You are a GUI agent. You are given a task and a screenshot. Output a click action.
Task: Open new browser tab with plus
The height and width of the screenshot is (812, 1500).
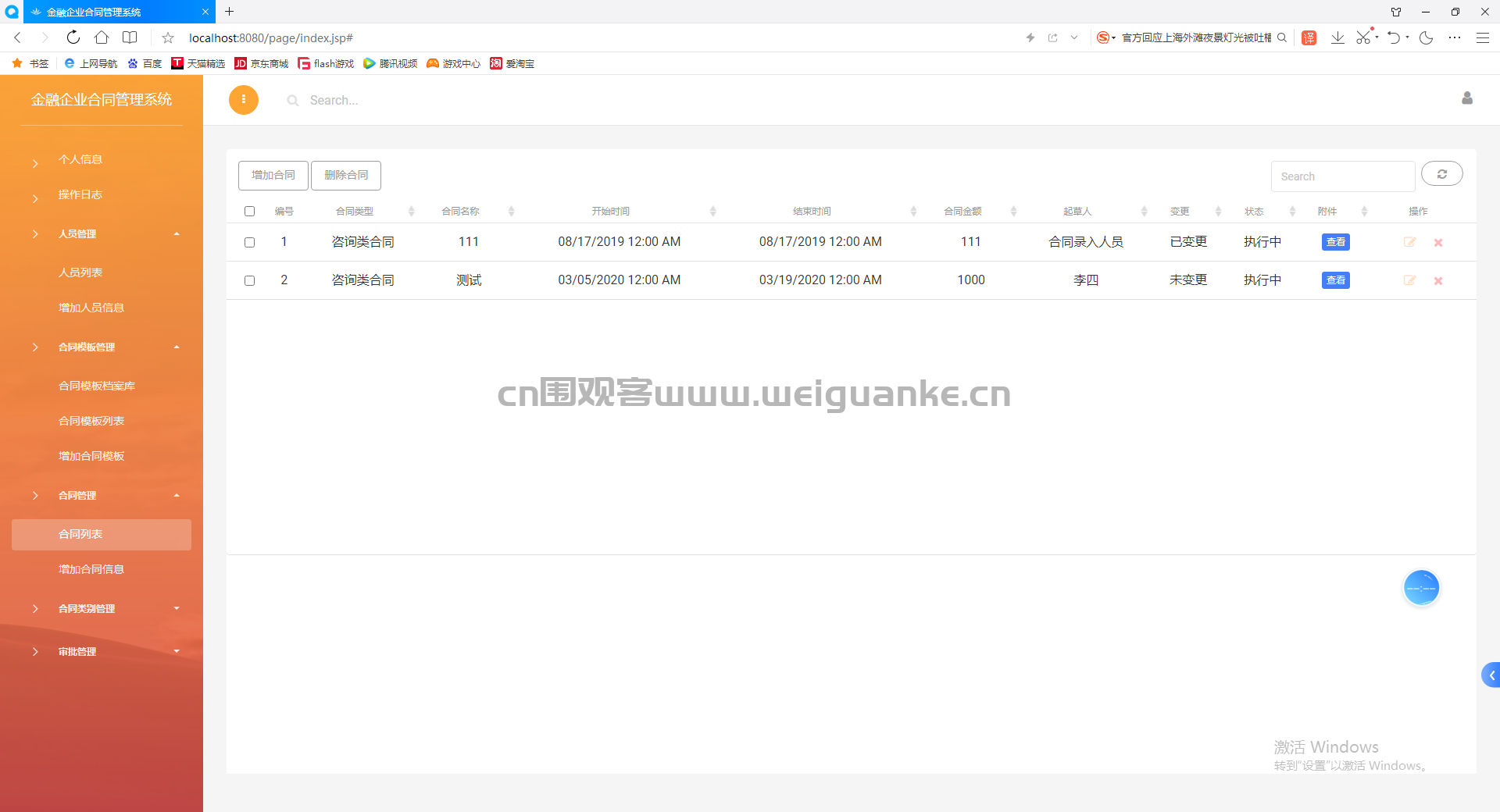(229, 12)
